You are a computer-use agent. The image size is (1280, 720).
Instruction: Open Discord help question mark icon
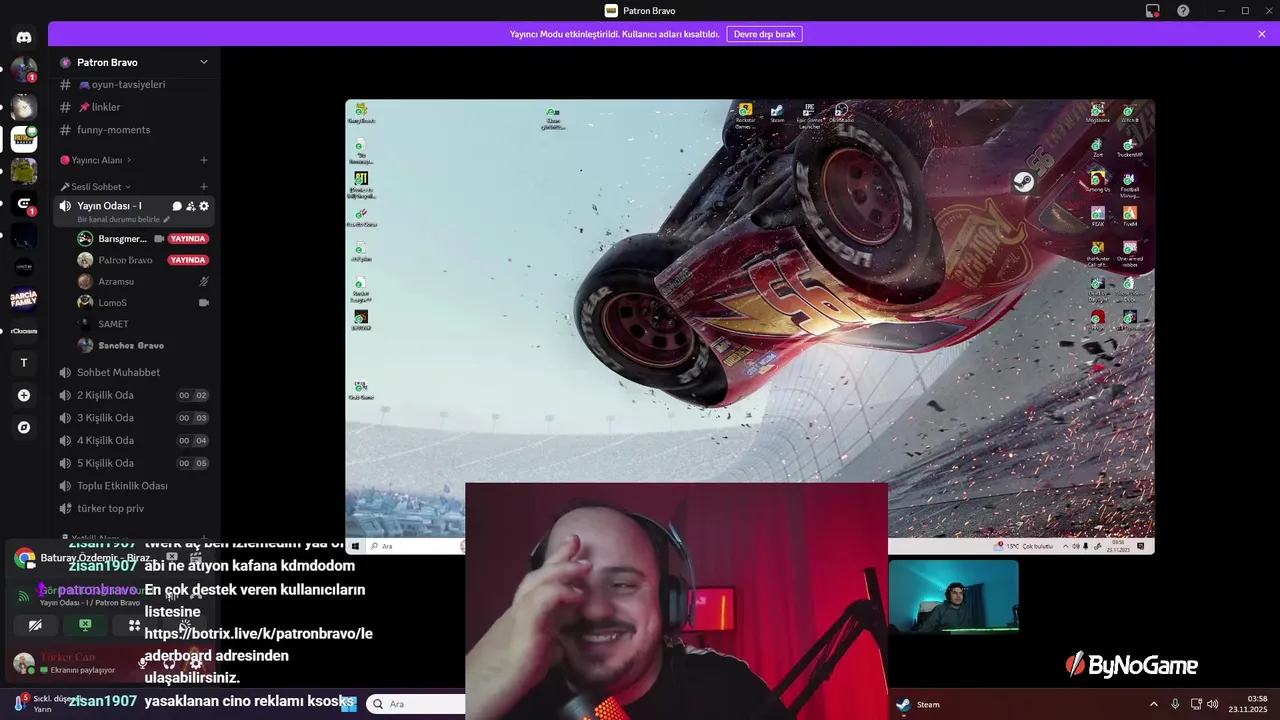click(1183, 11)
